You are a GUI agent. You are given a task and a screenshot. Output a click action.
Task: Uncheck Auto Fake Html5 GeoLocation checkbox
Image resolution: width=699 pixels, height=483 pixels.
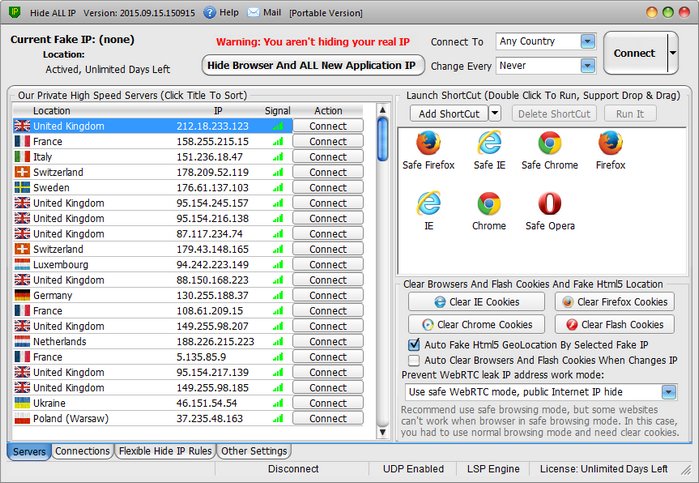414,344
